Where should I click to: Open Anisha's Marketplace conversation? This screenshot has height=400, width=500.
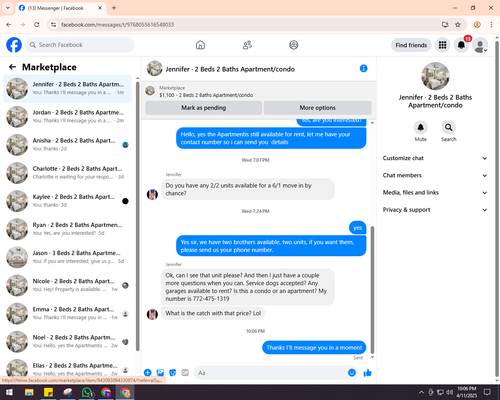point(67,145)
